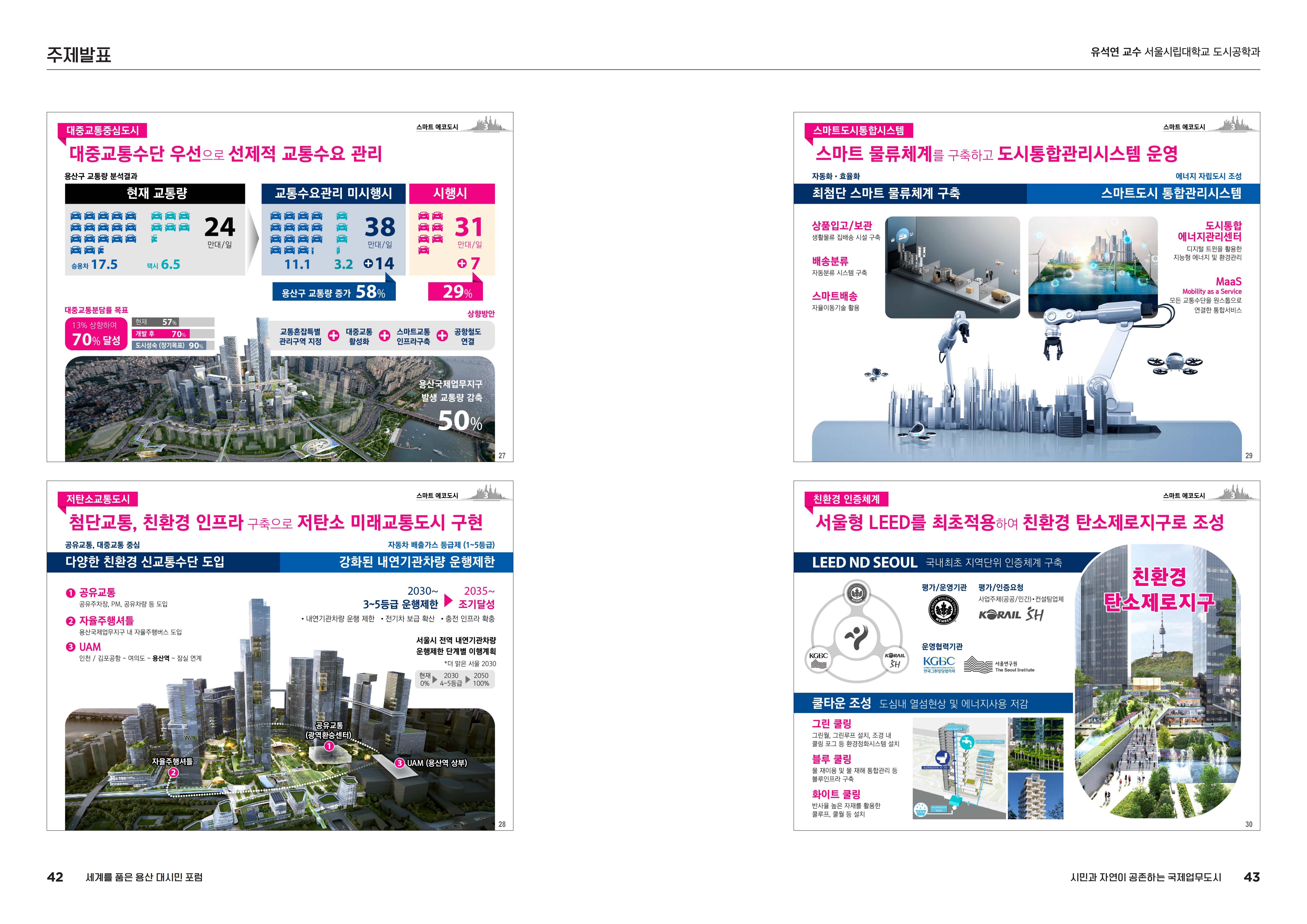
Task: Click the plus icon between 교통혼잡특별 and 대중교통 활성화
Action: [x=334, y=336]
